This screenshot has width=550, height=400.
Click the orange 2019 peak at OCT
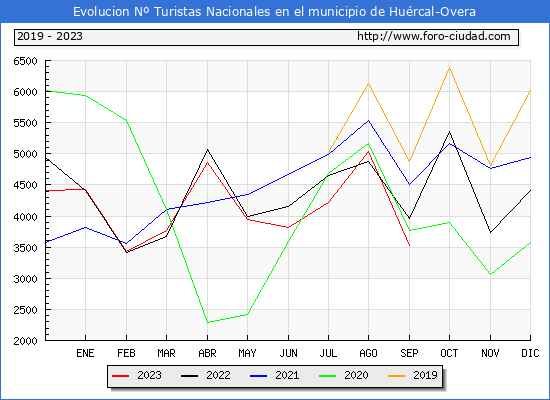tap(449, 67)
